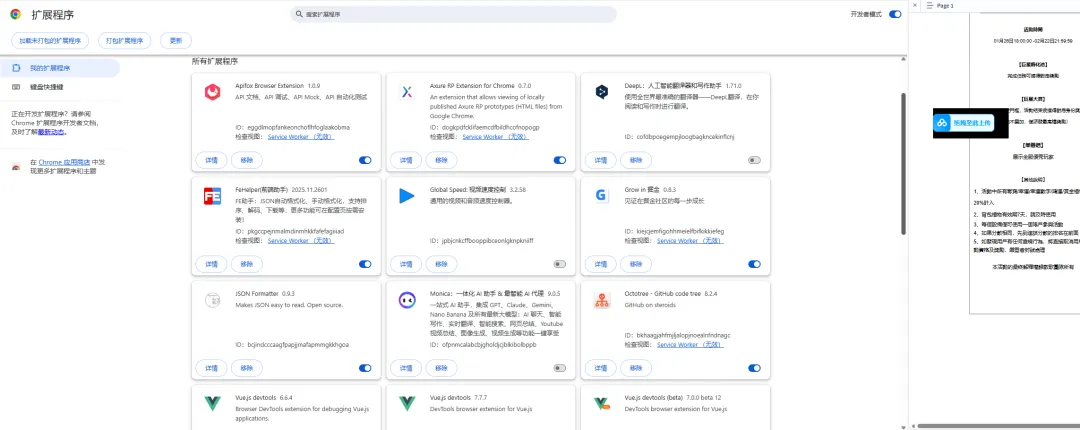This screenshot has width=1080, height=430.
Task: Click the menu icon beside Page 1
Action: (x=929, y=6)
